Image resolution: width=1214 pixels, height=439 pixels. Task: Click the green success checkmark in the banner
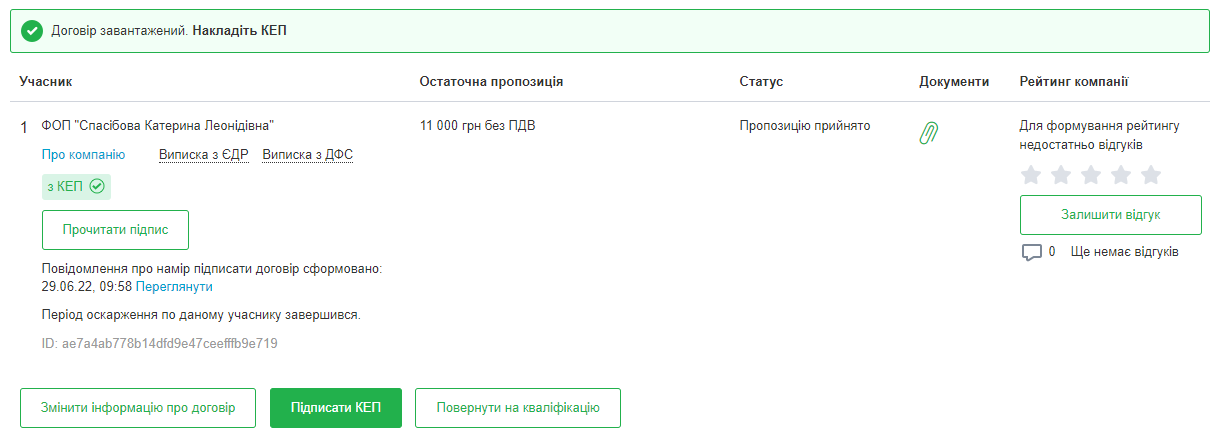click(x=32, y=31)
